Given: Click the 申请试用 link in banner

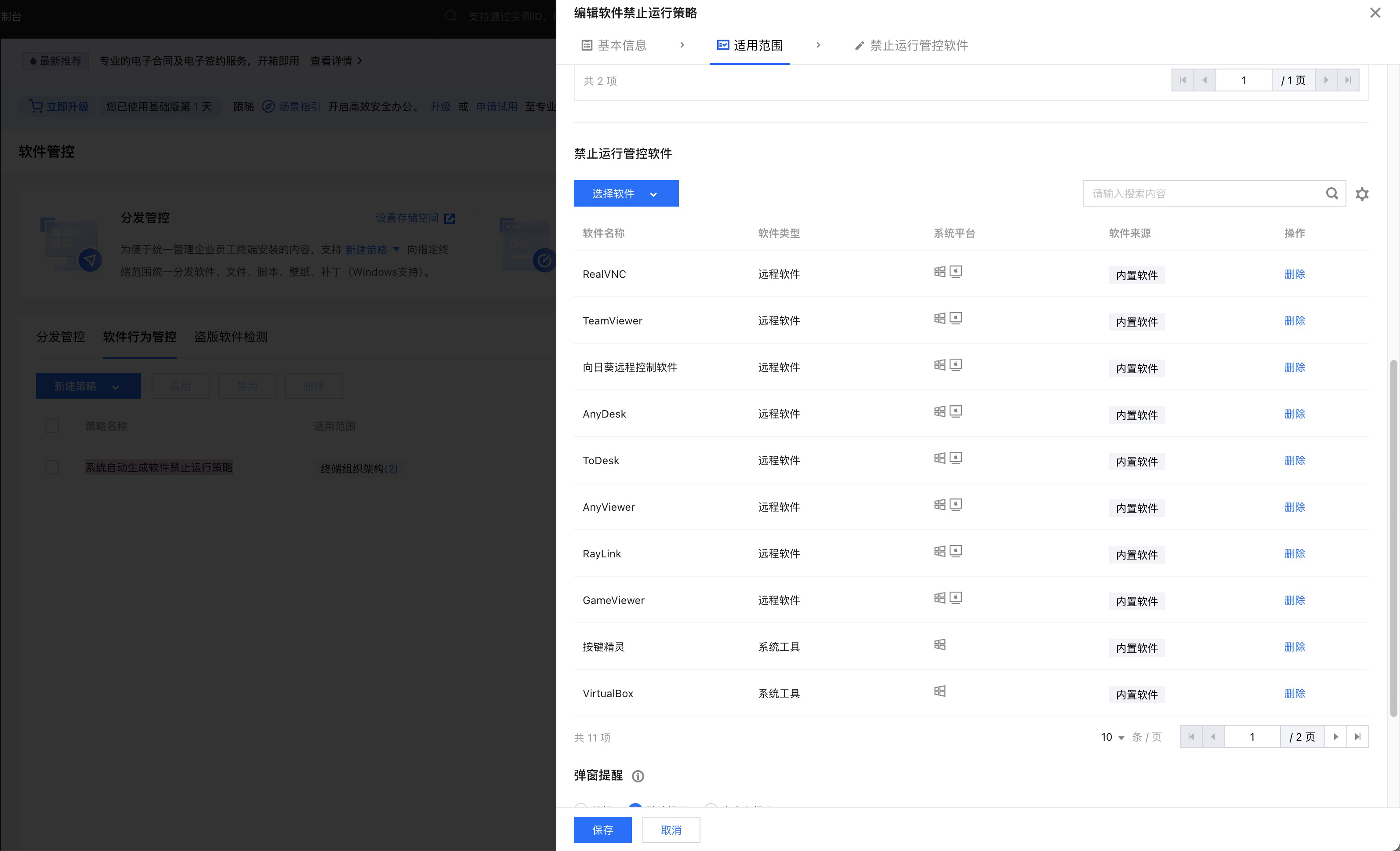Looking at the screenshot, I should coord(497,106).
